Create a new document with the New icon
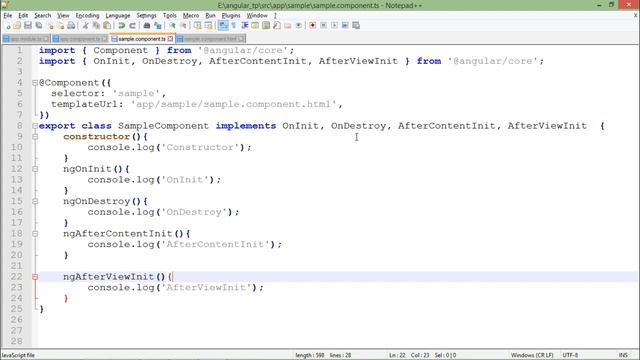Viewport: 640px width, 360px height. click(7, 25)
